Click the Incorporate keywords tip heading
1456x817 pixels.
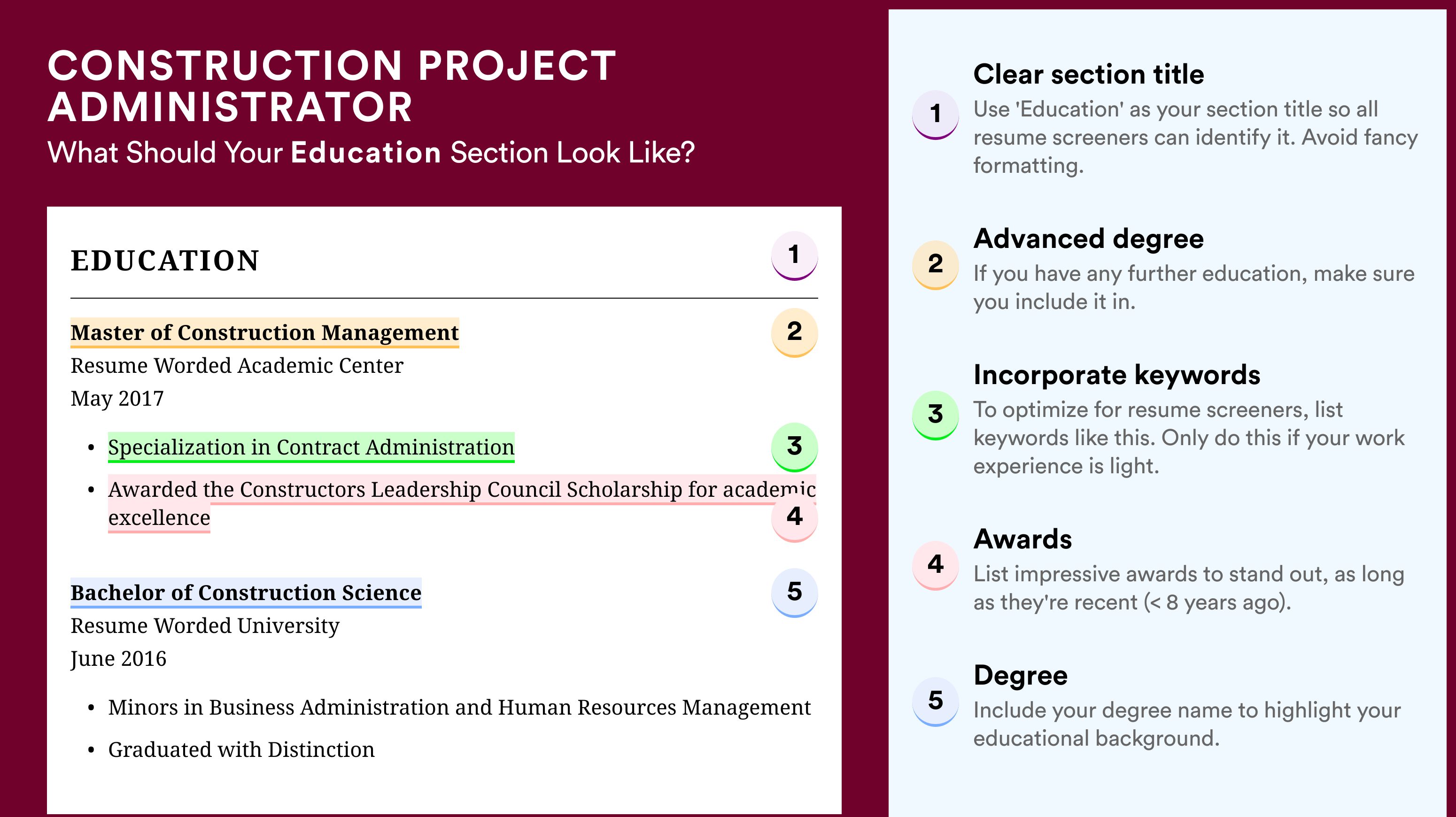click(x=1117, y=375)
